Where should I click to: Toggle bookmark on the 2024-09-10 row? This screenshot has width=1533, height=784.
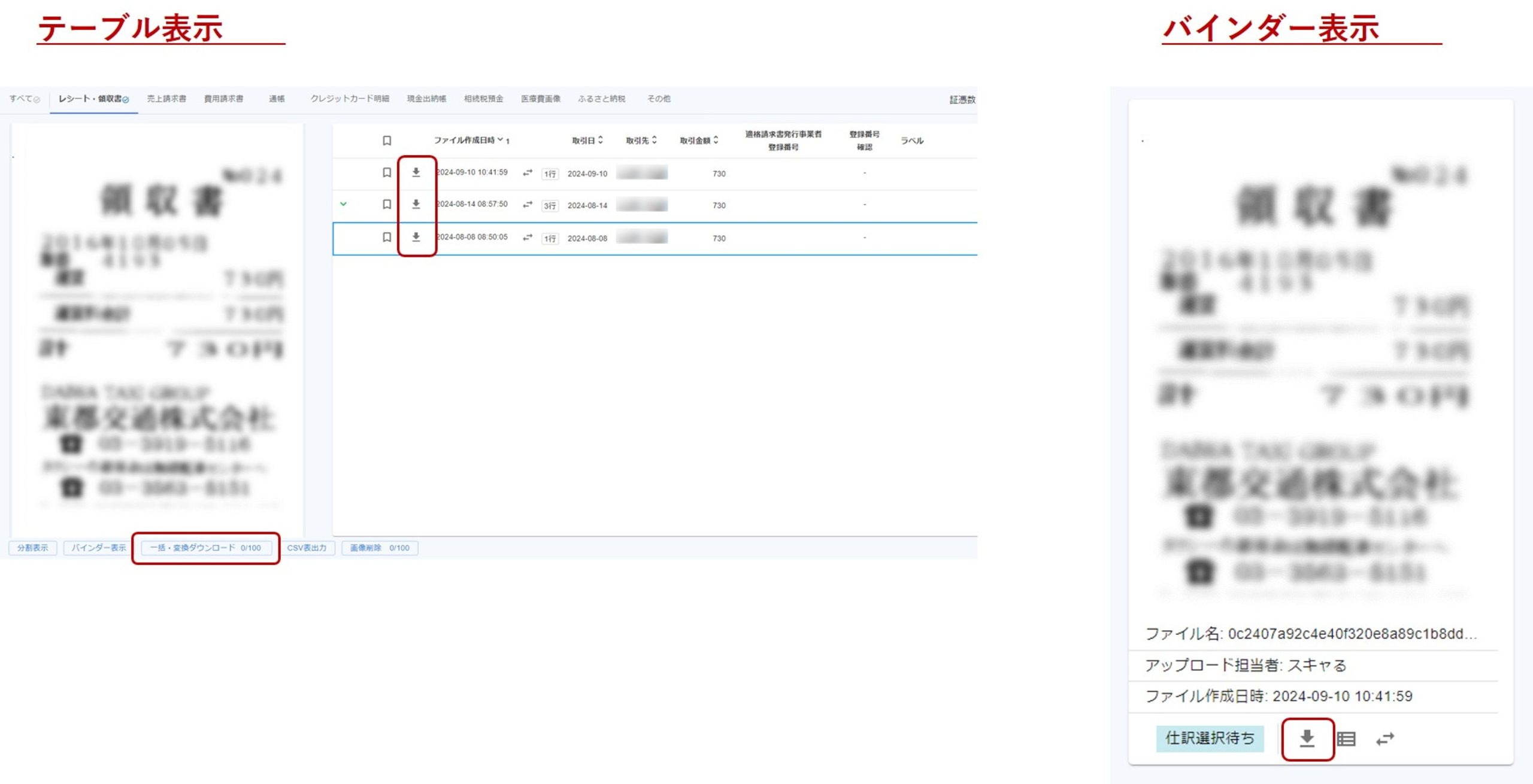387,172
